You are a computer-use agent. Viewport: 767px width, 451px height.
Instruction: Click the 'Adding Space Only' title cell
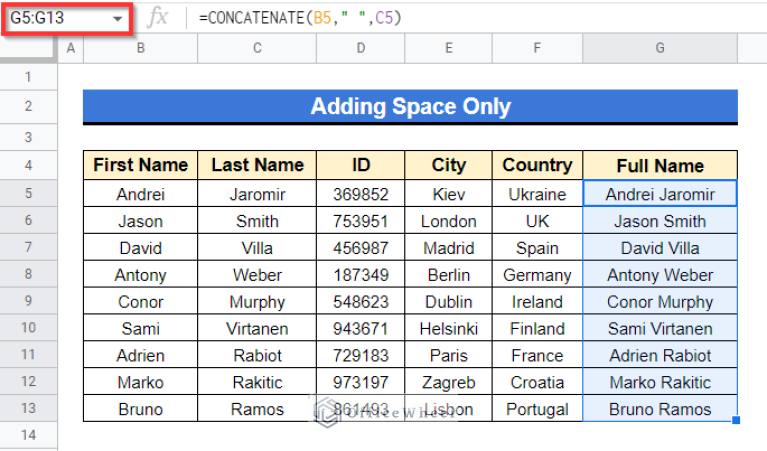click(x=410, y=106)
